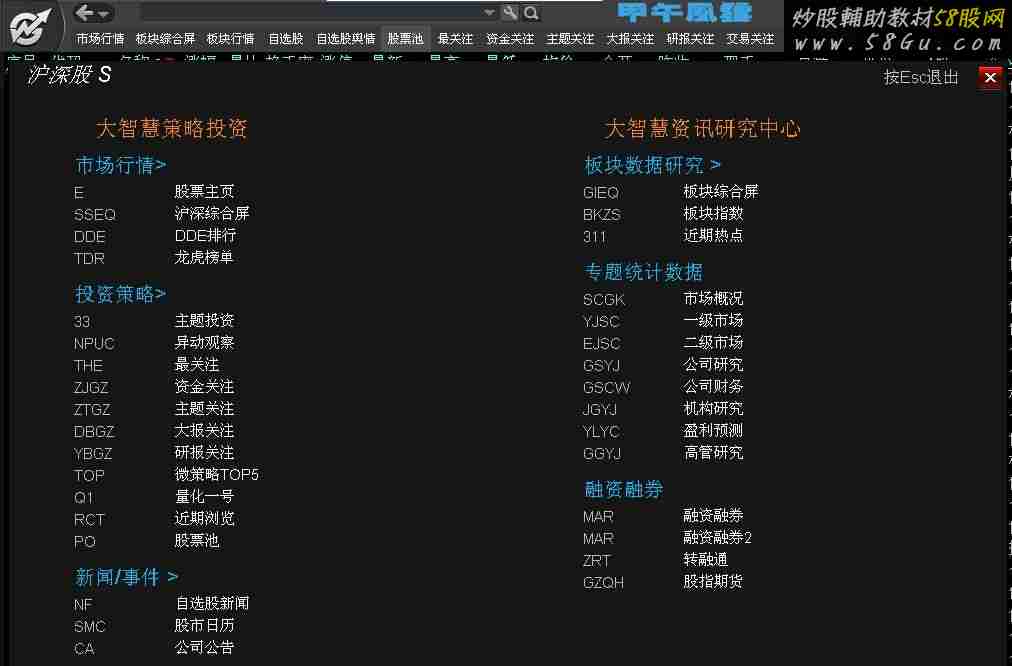Select the 一级市场 entry
Image resolution: width=1012 pixels, height=666 pixels.
(713, 321)
